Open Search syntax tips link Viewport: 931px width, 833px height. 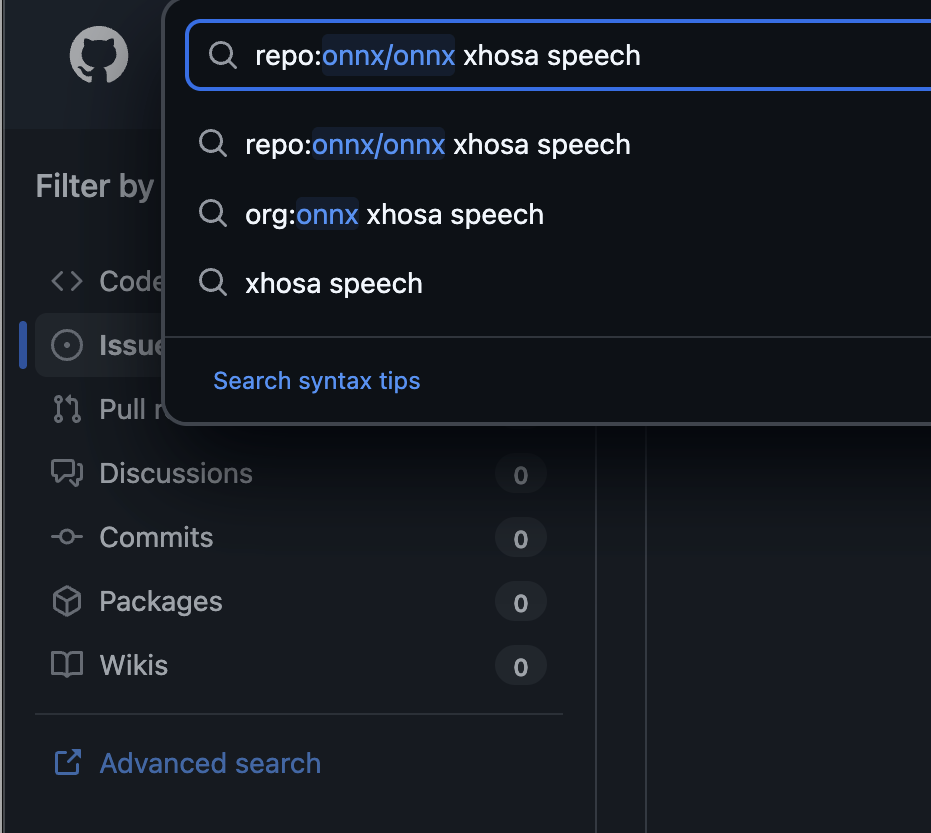click(x=316, y=380)
